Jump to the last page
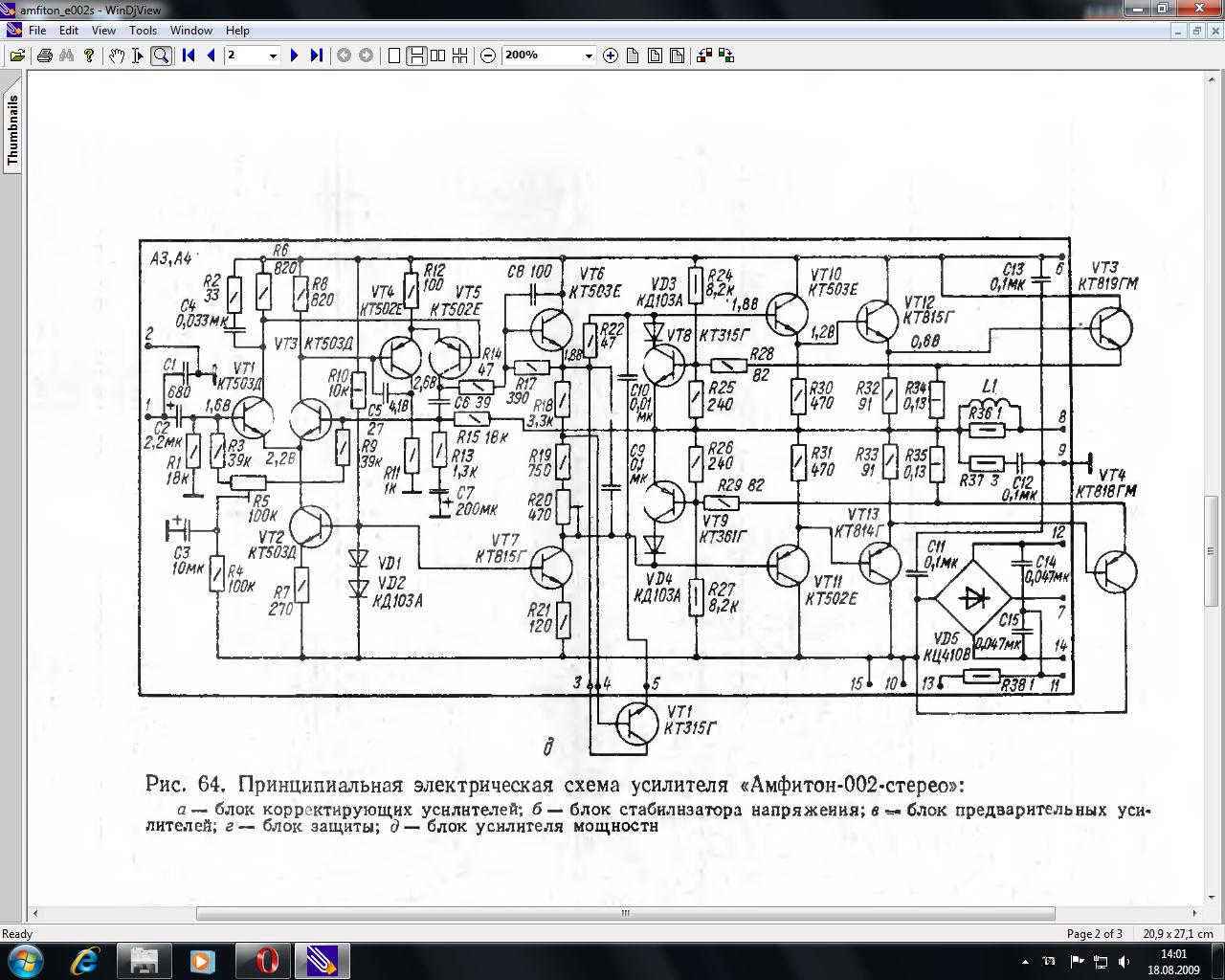 coord(316,56)
